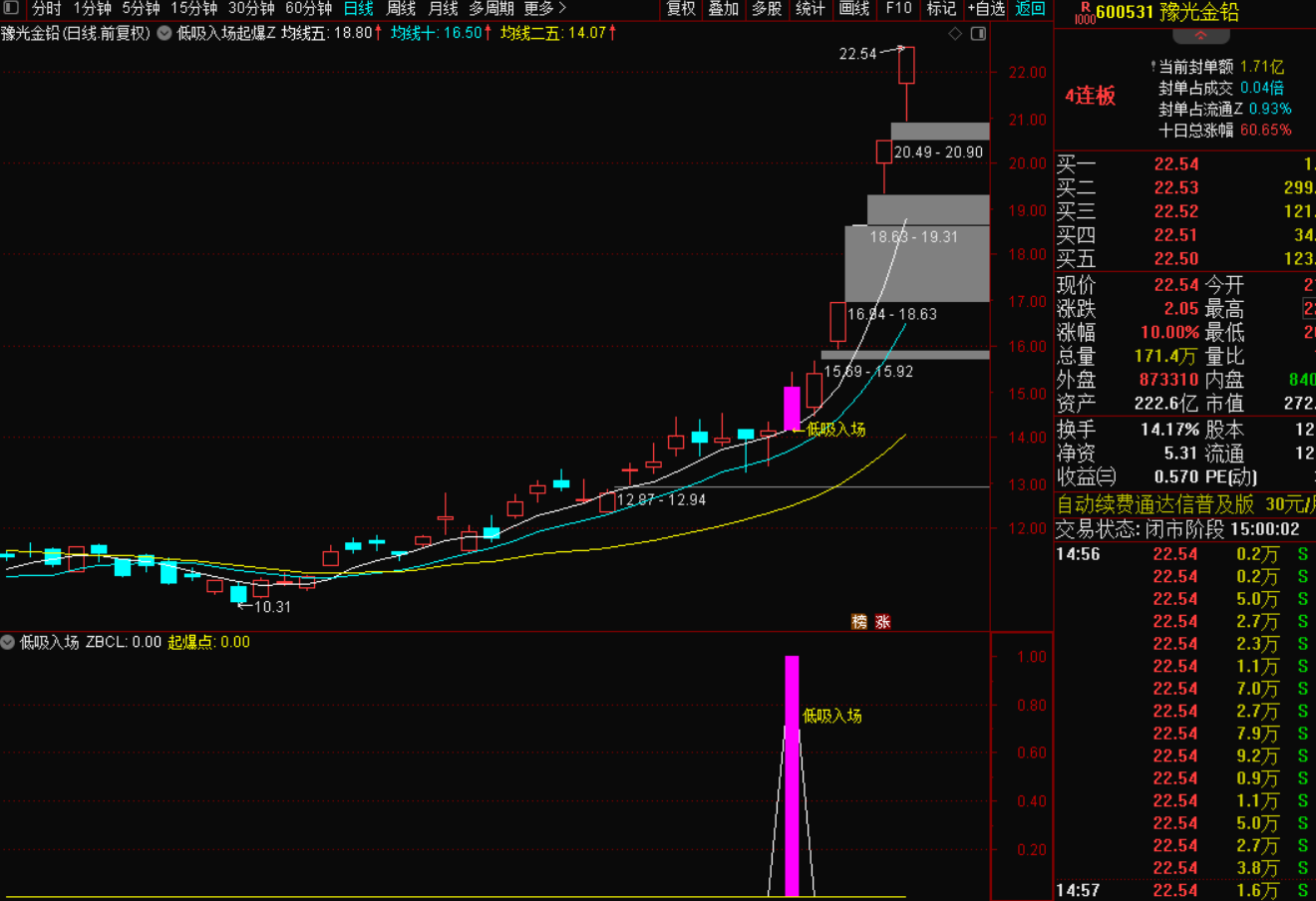1316x901 pixels.
Task: Click the magenta 低吸入场 bar in the indicator panel
Action: point(792,775)
